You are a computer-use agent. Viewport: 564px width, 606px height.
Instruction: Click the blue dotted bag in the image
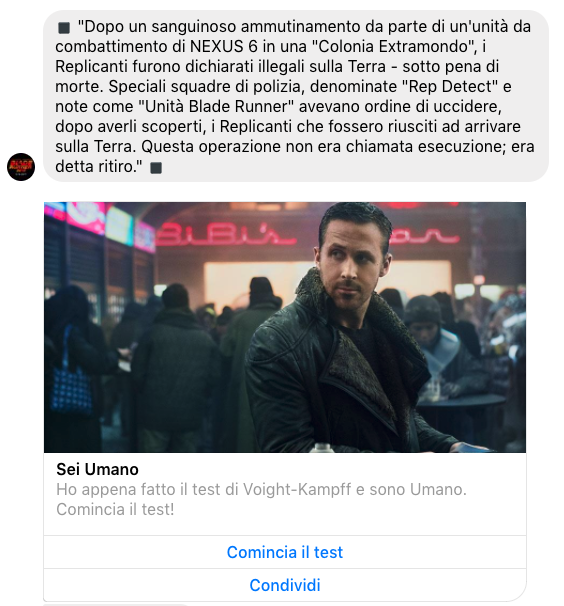click(x=72, y=388)
